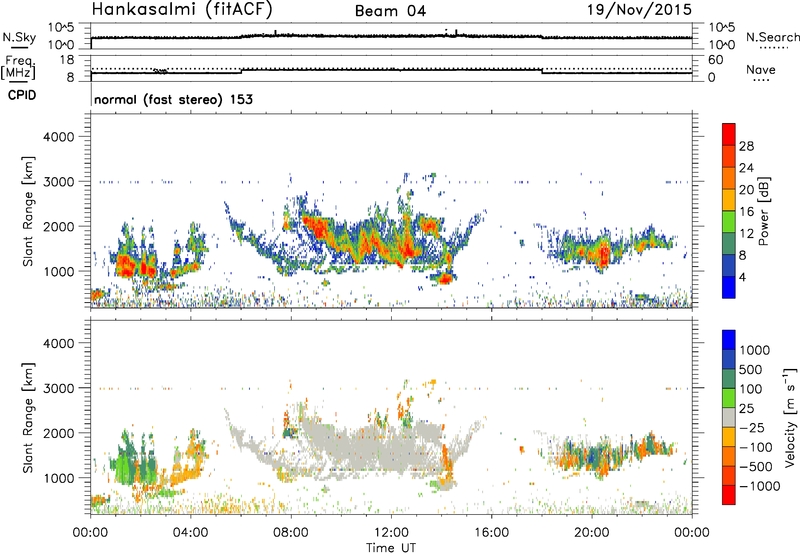The image size is (800, 554).
Task: Click the '3000' tick in the power panel
Action: [x=58, y=182]
